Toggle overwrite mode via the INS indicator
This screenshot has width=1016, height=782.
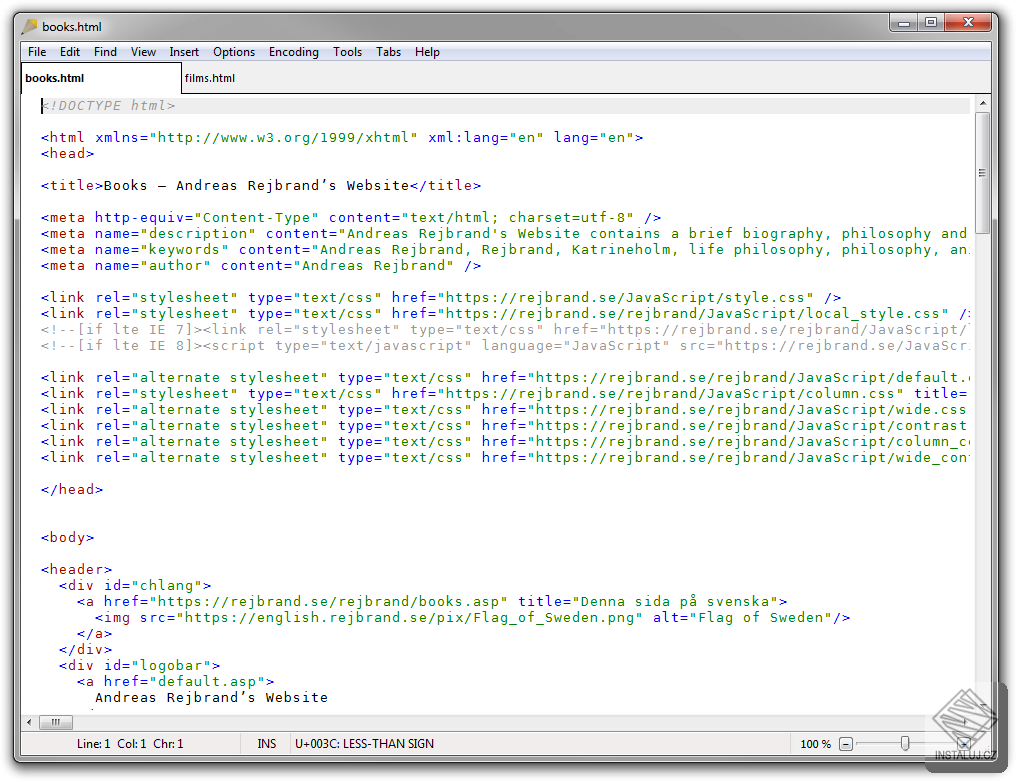(x=266, y=743)
